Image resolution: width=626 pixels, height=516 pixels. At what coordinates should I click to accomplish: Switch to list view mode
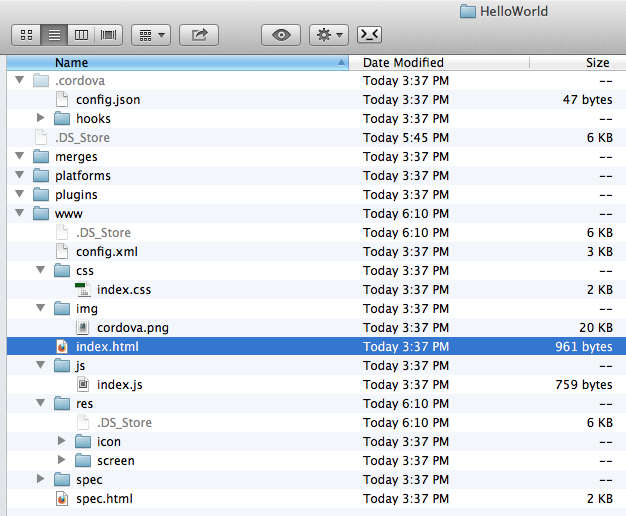53,35
